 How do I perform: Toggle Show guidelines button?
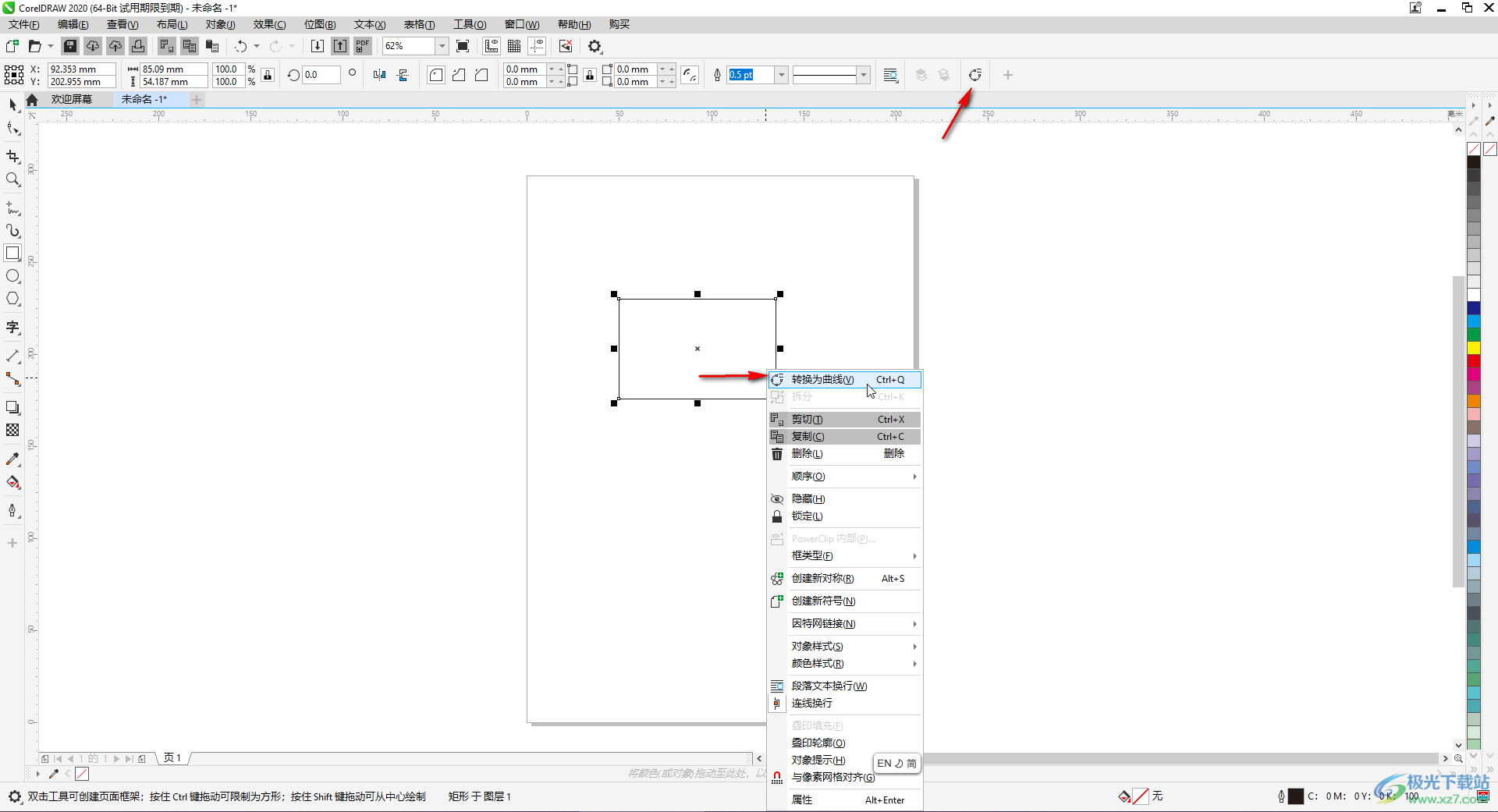pyautogui.click(x=537, y=46)
